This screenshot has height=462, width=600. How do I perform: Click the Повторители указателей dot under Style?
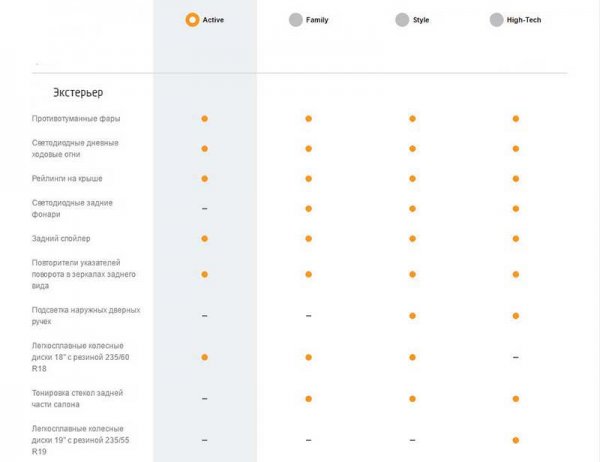[412, 274]
